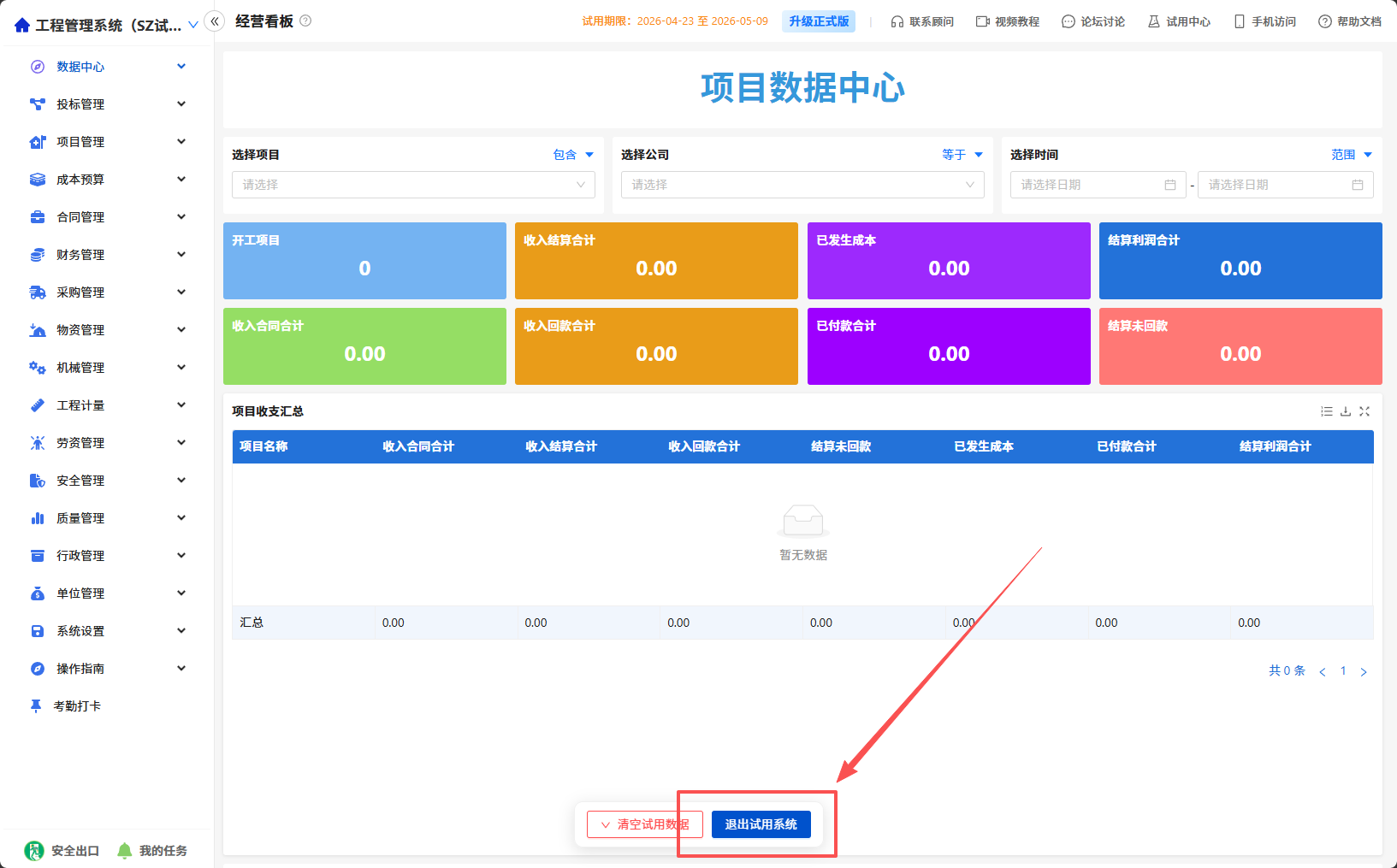This screenshot has height=868, width=1397.
Task: Click calendar icon in end date field
Action: point(1358,185)
